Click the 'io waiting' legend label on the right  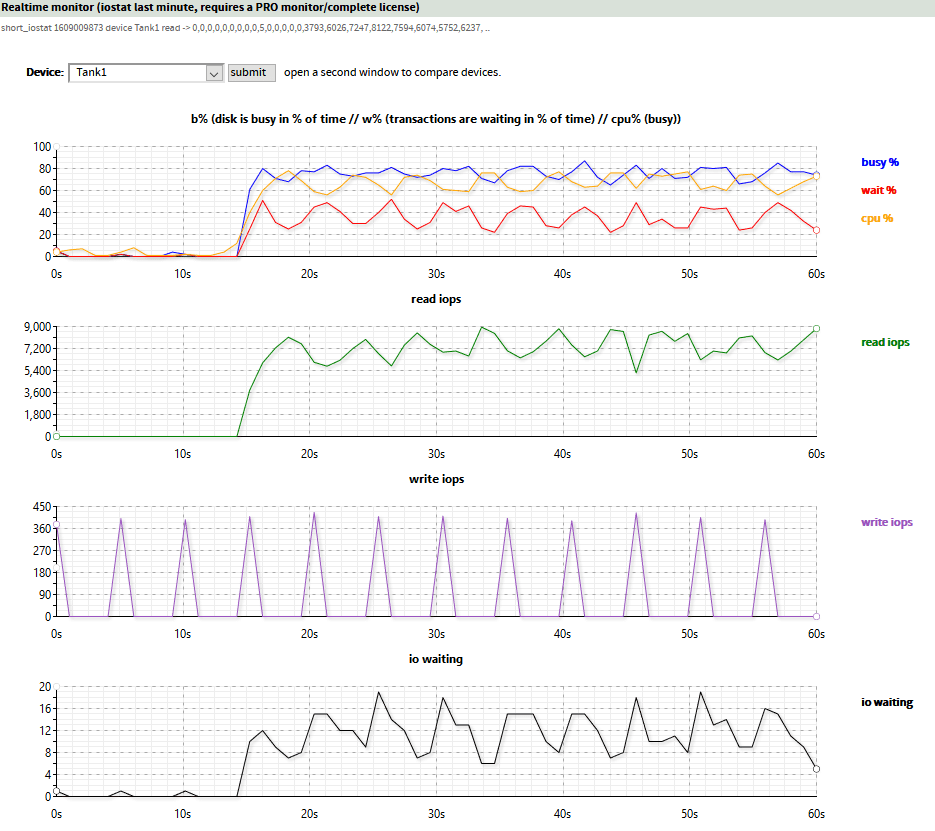(887, 702)
